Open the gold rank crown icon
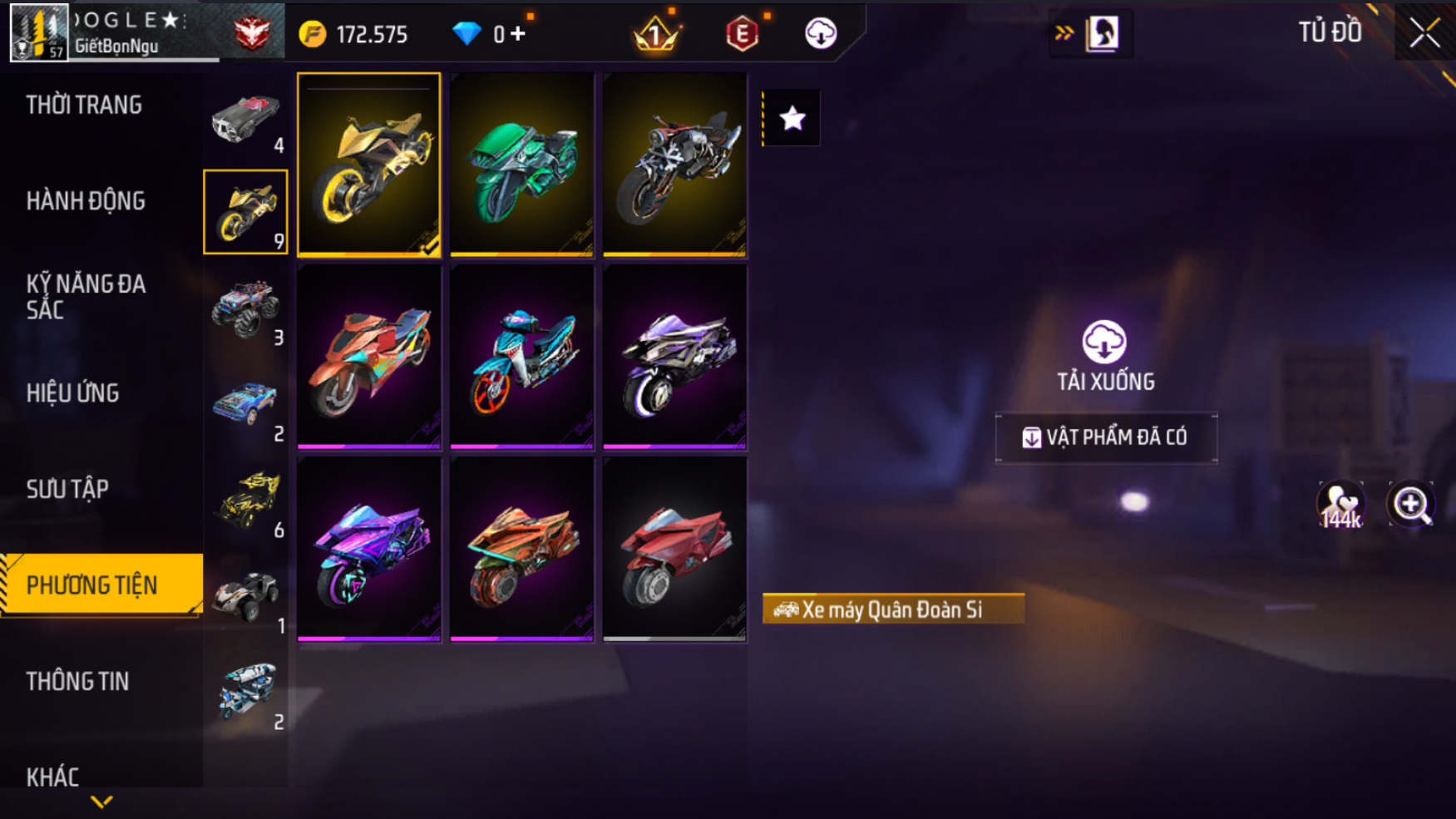1456x819 pixels. (x=656, y=34)
